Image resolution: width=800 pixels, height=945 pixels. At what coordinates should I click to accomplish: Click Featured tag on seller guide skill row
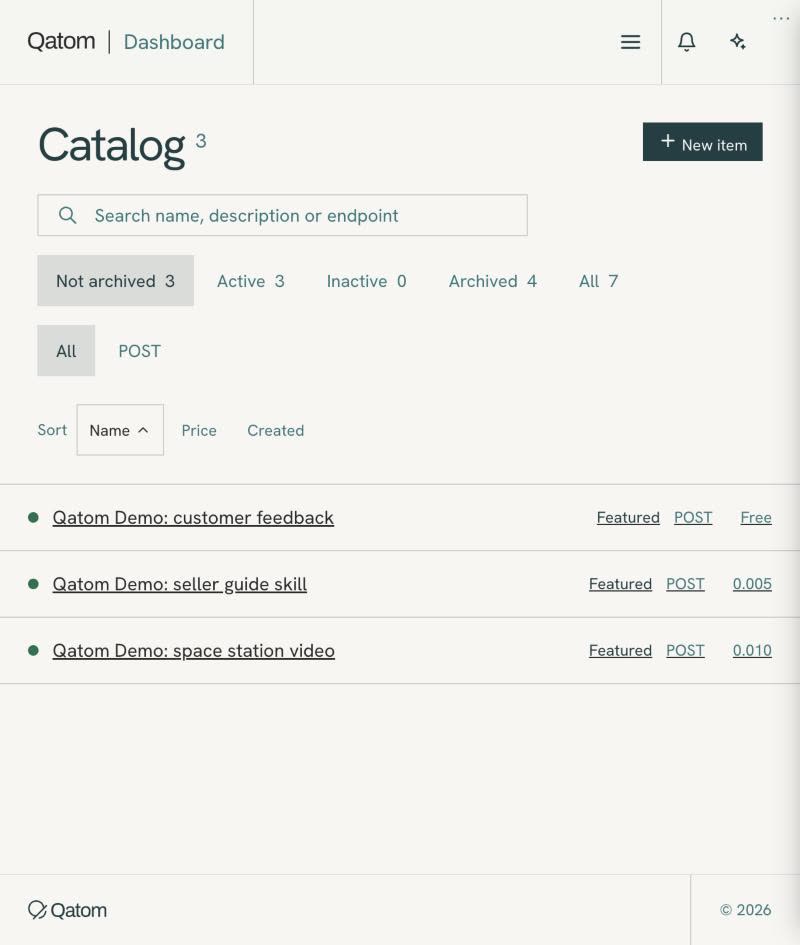coord(620,584)
